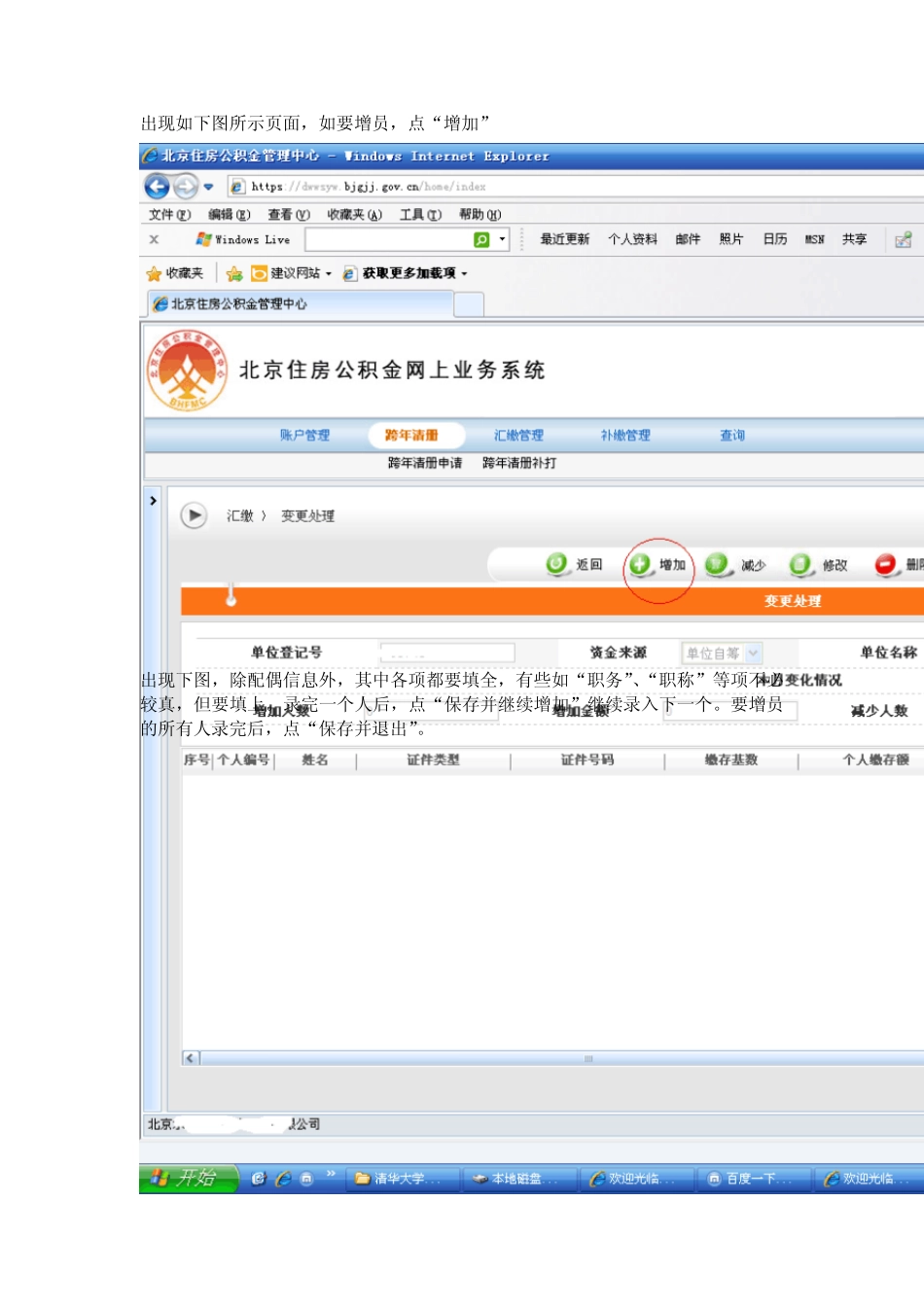Open the 补缴管理 navigation tab
The width and height of the screenshot is (924, 1307).
[x=625, y=436]
